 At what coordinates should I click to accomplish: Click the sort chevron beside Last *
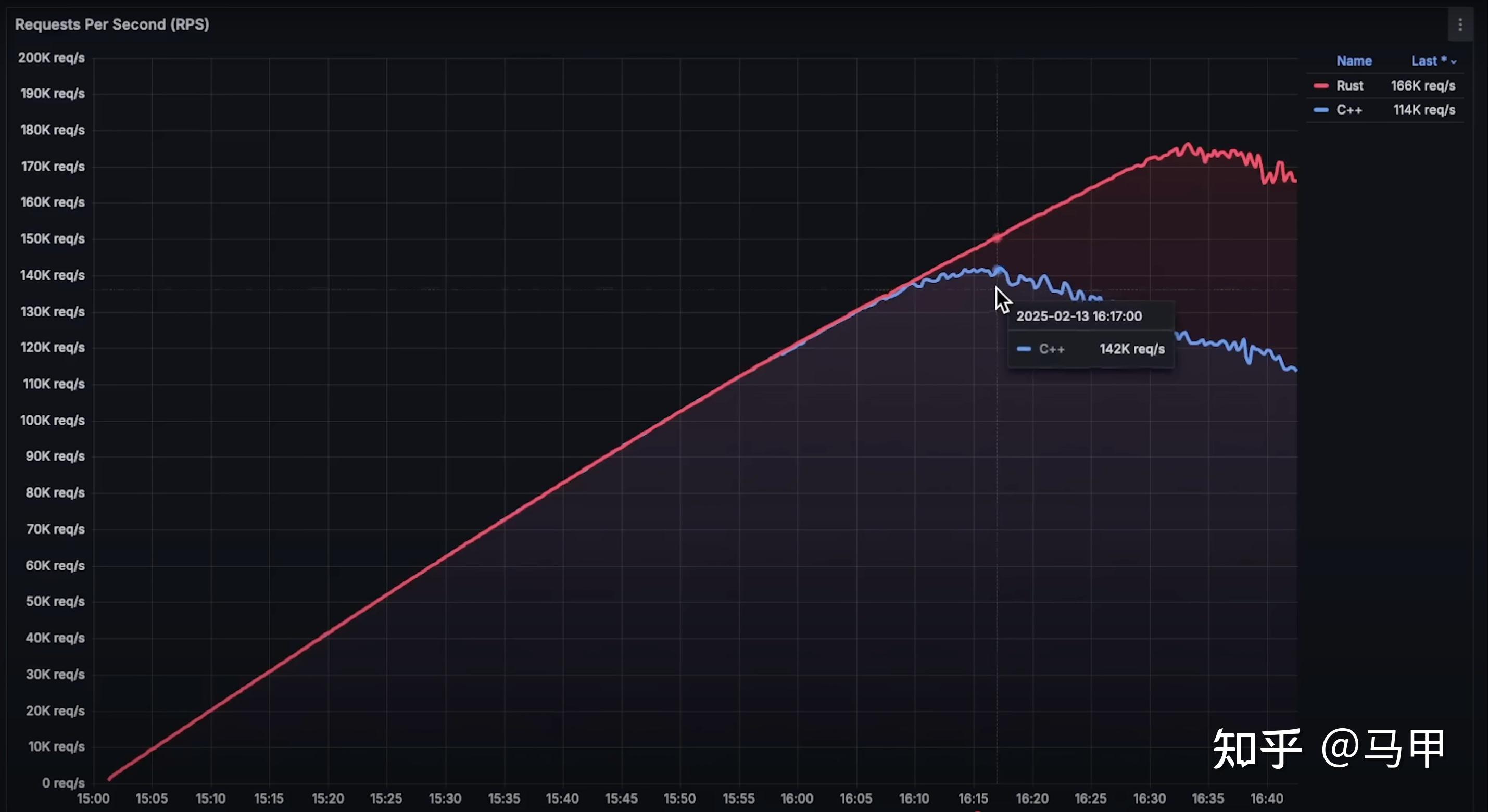(x=1453, y=62)
